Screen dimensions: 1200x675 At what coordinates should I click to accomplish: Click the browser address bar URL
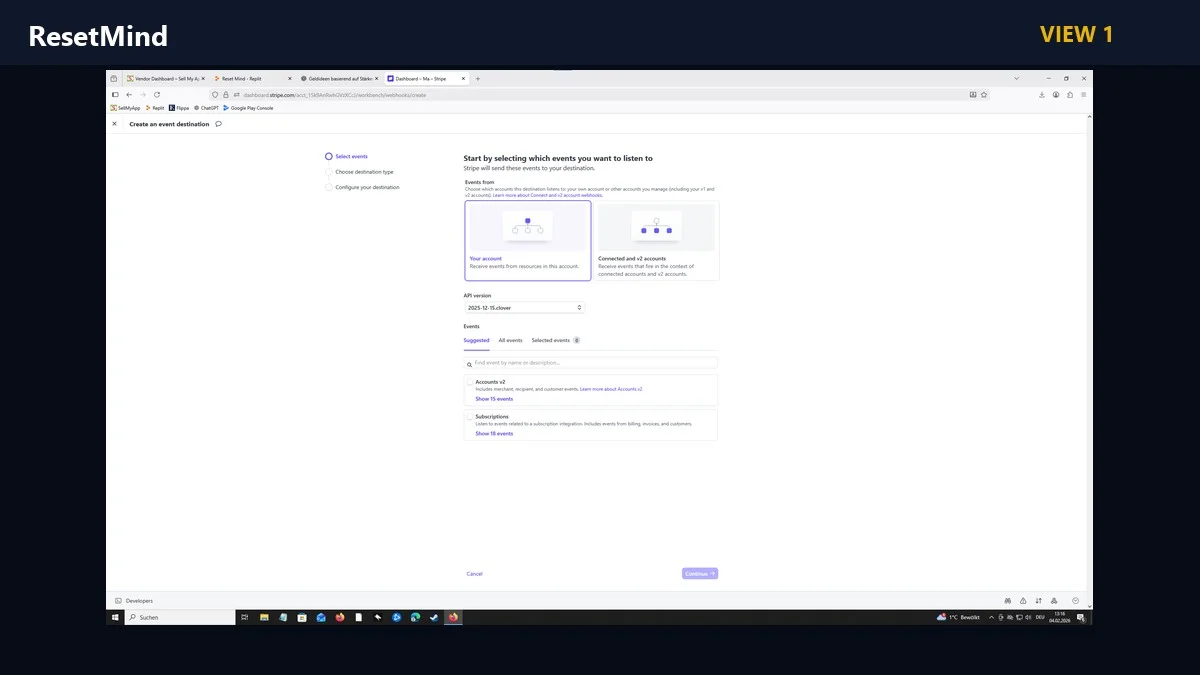click(335, 94)
